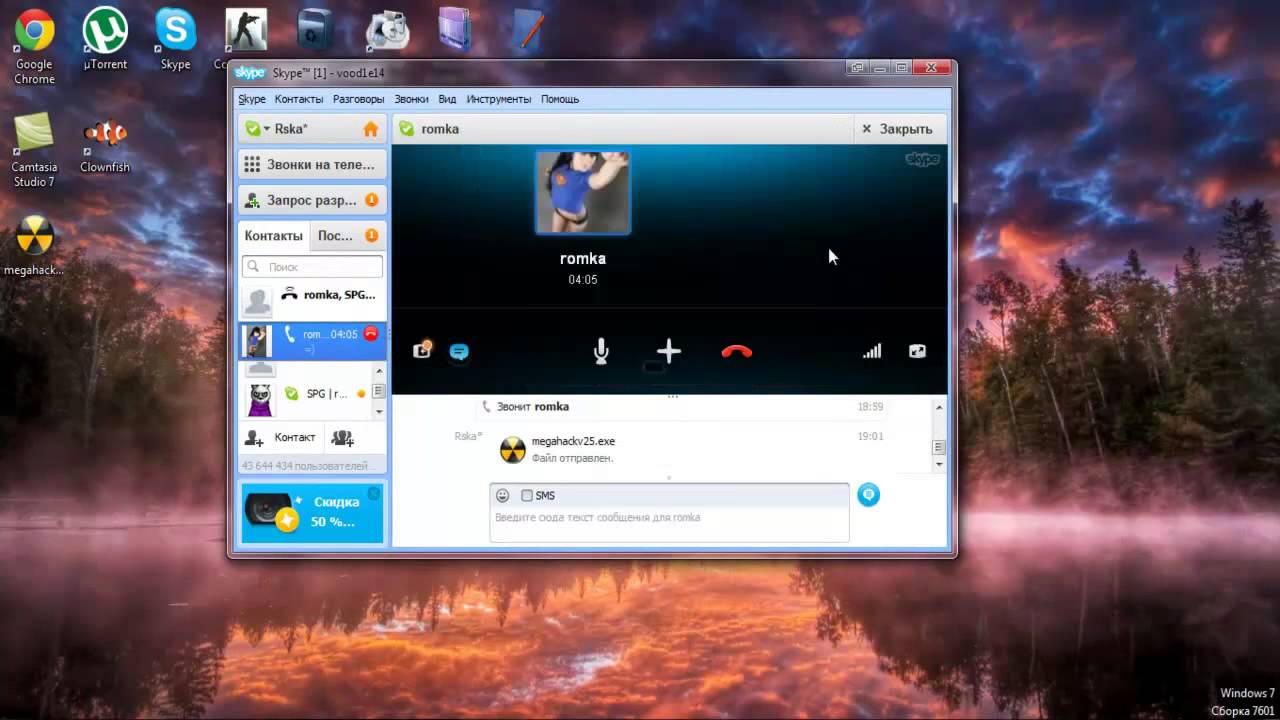Image resolution: width=1280 pixels, height=720 pixels.
Task: Open the Вид menu
Action: click(447, 99)
